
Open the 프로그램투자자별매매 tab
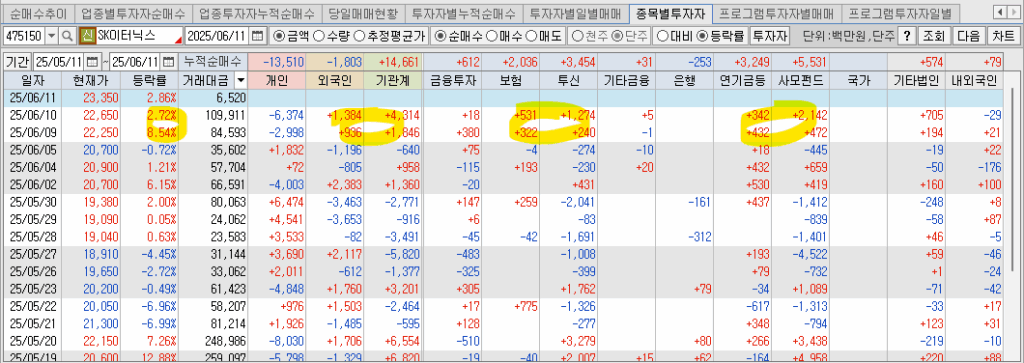776,12
